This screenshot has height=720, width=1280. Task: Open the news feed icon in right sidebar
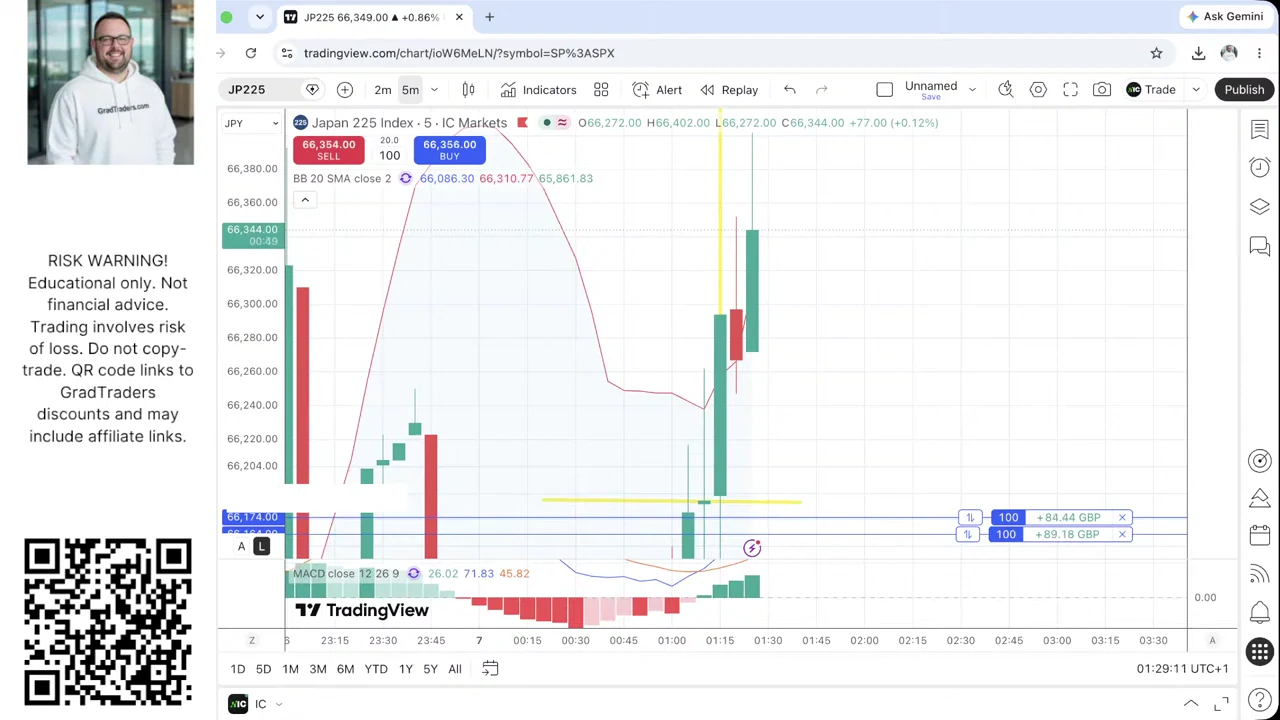click(1259, 575)
